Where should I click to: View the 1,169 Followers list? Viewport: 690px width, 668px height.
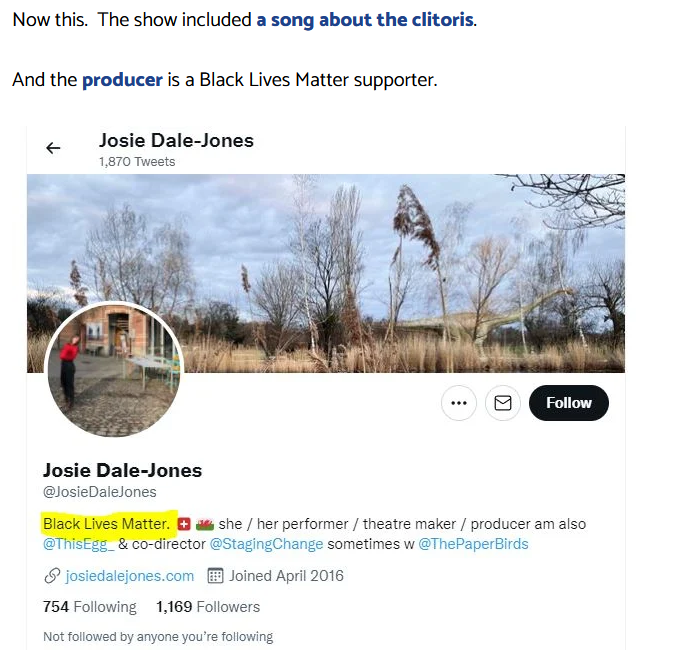(208, 607)
